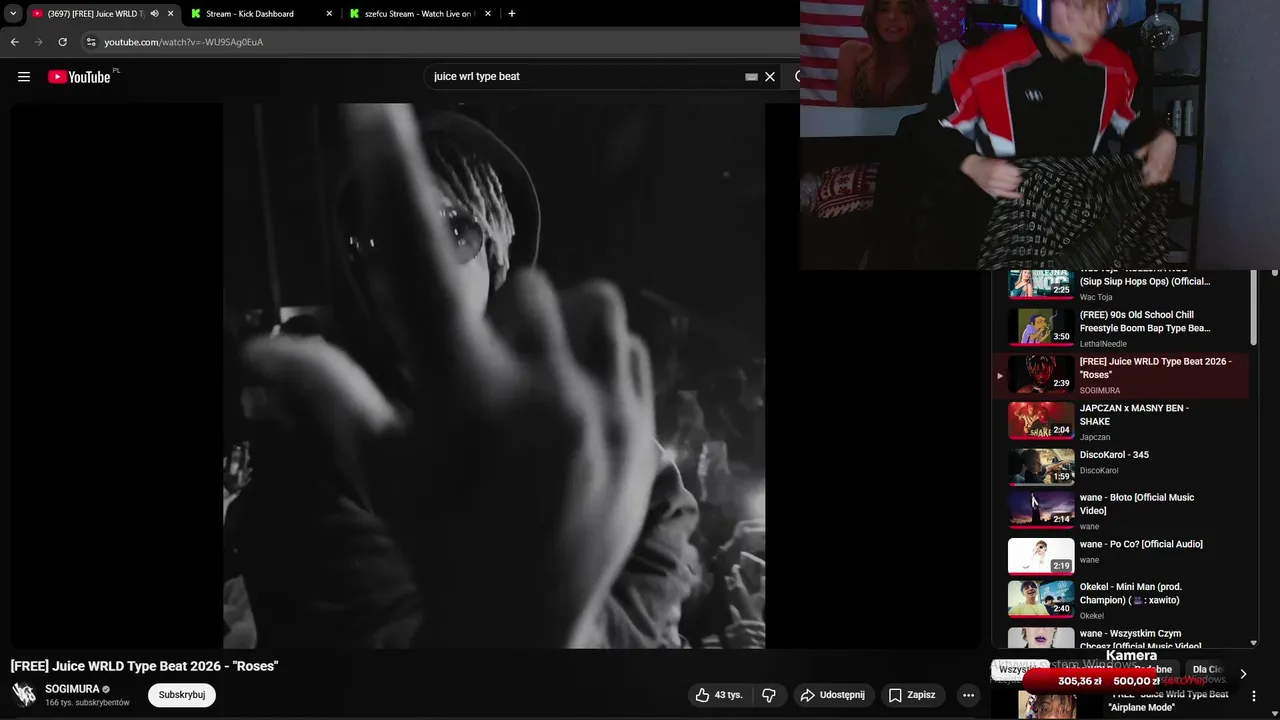Clear the search box with the X icon
Image resolution: width=1280 pixels, height=720 pixels.
click(770, 77)
